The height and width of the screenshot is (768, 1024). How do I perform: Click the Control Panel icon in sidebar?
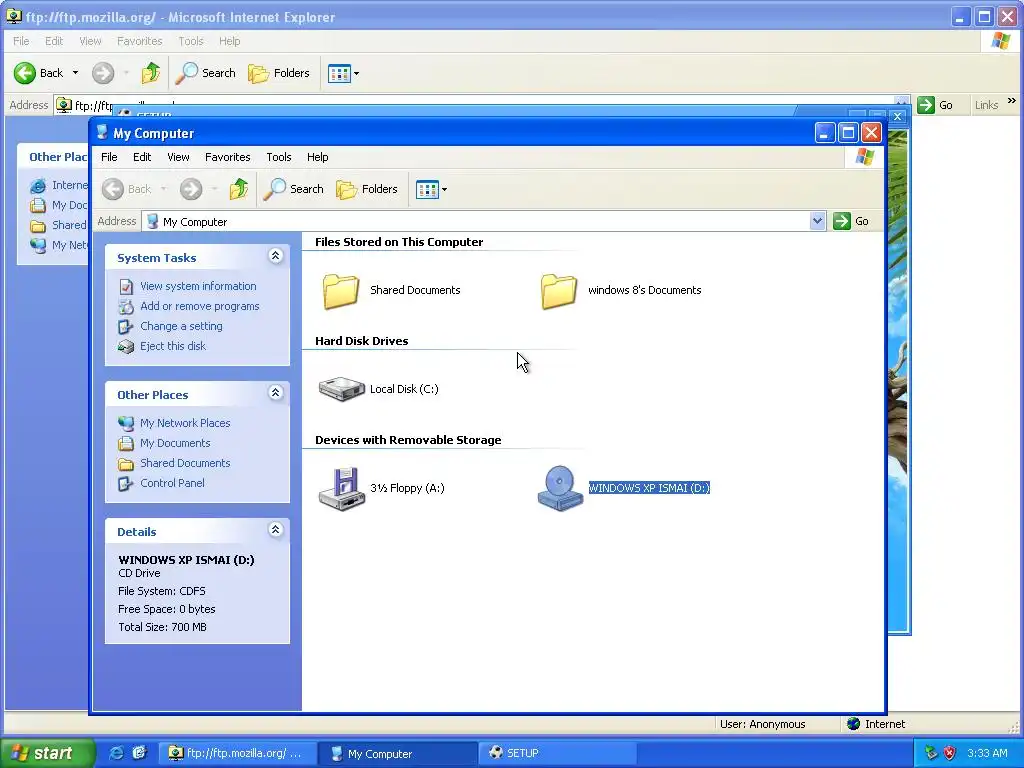(x=126, y=483)
